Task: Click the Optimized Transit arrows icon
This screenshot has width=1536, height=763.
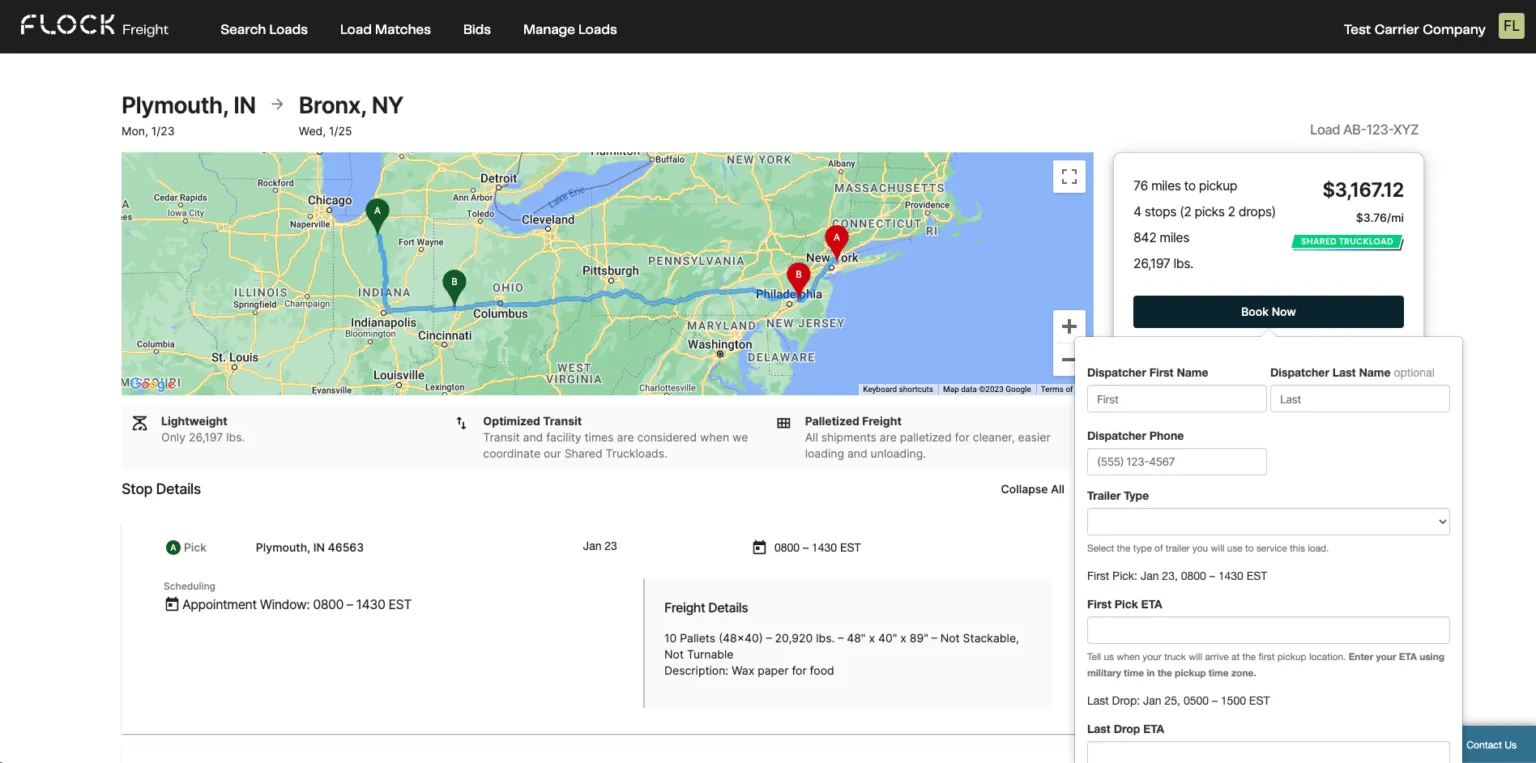Action: (x=461, y=423)
